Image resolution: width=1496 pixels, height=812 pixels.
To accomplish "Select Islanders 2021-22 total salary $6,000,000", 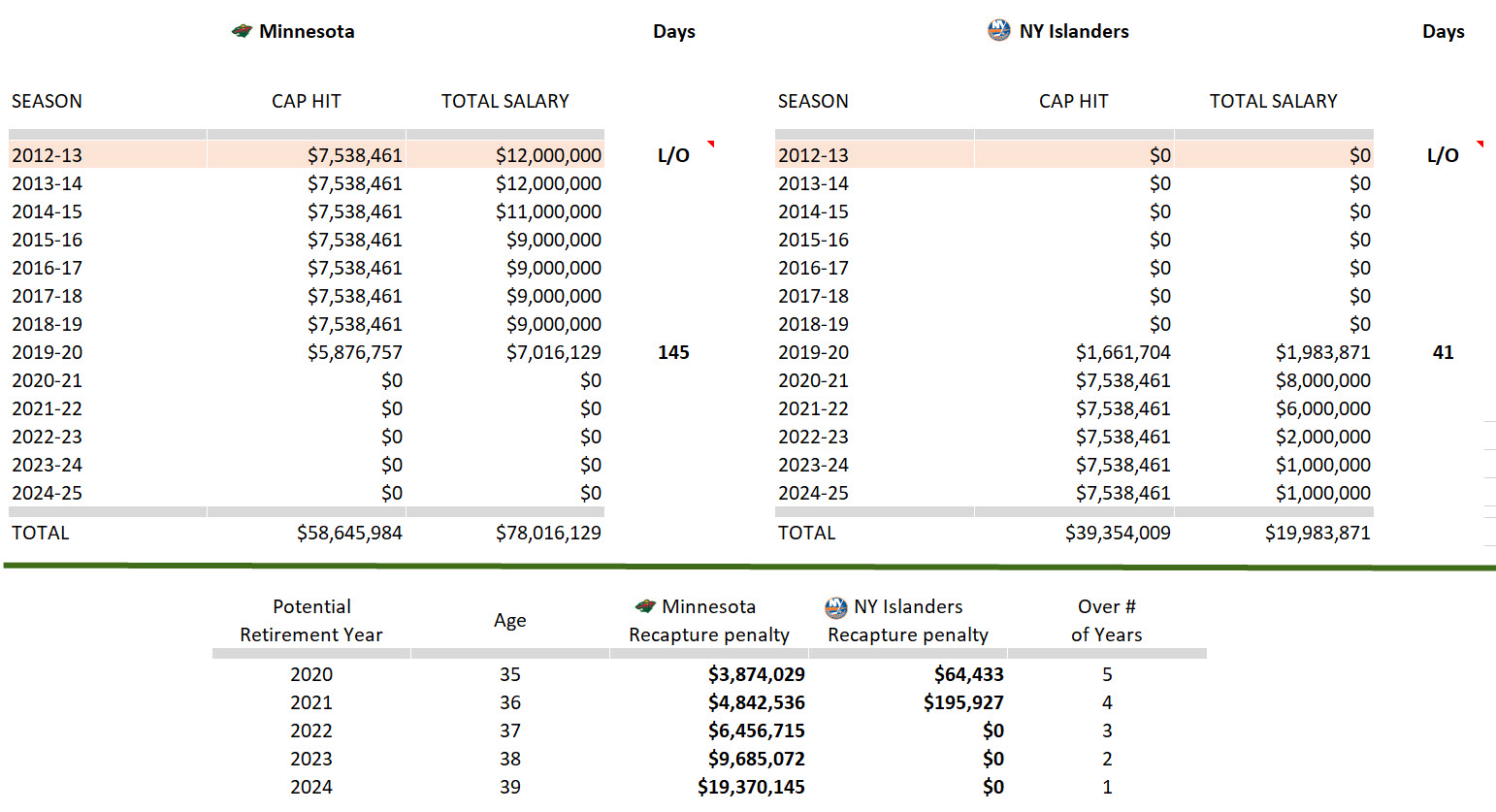I will [1323, 408].
